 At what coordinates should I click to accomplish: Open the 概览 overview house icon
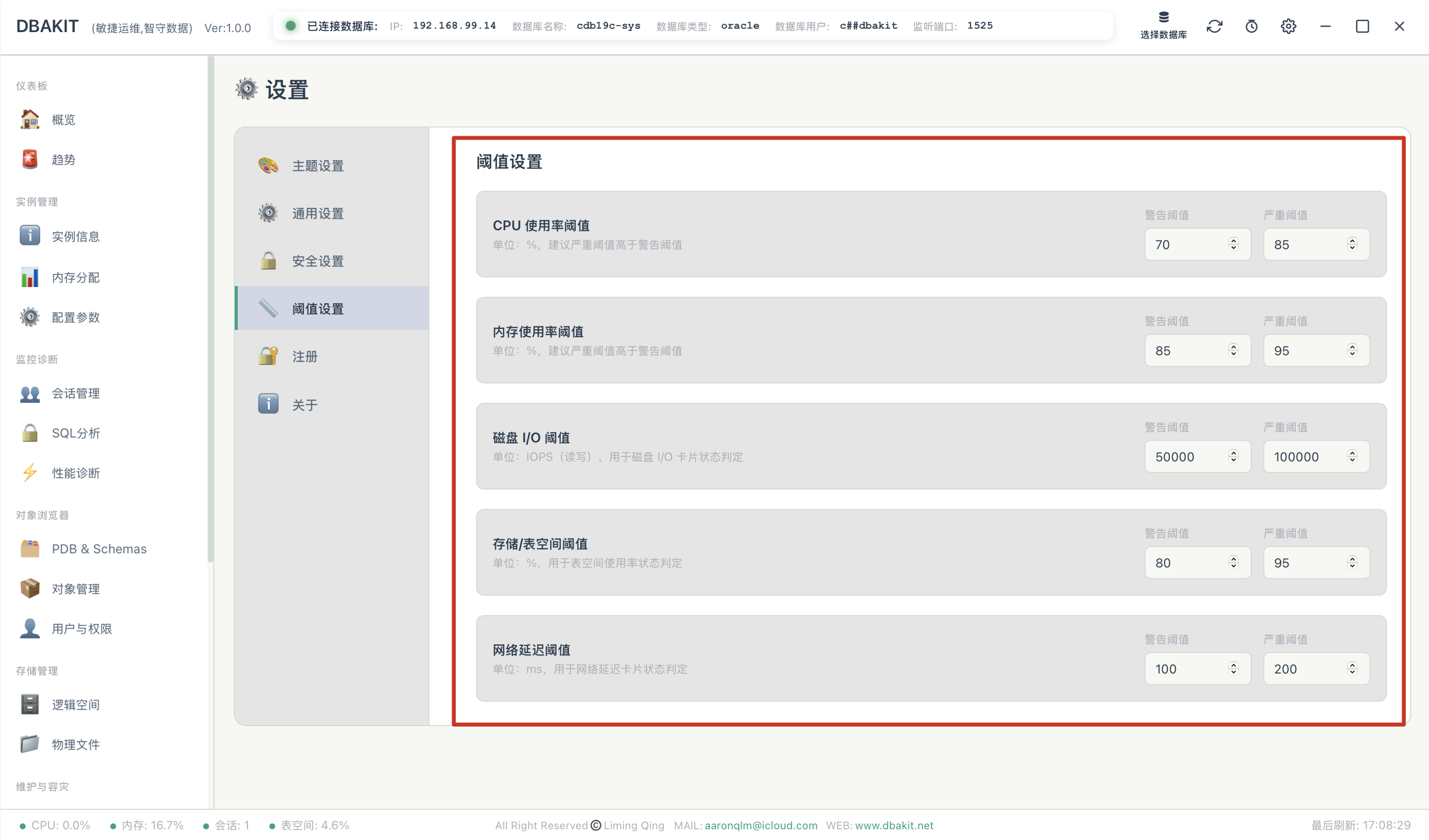[30, 119]
